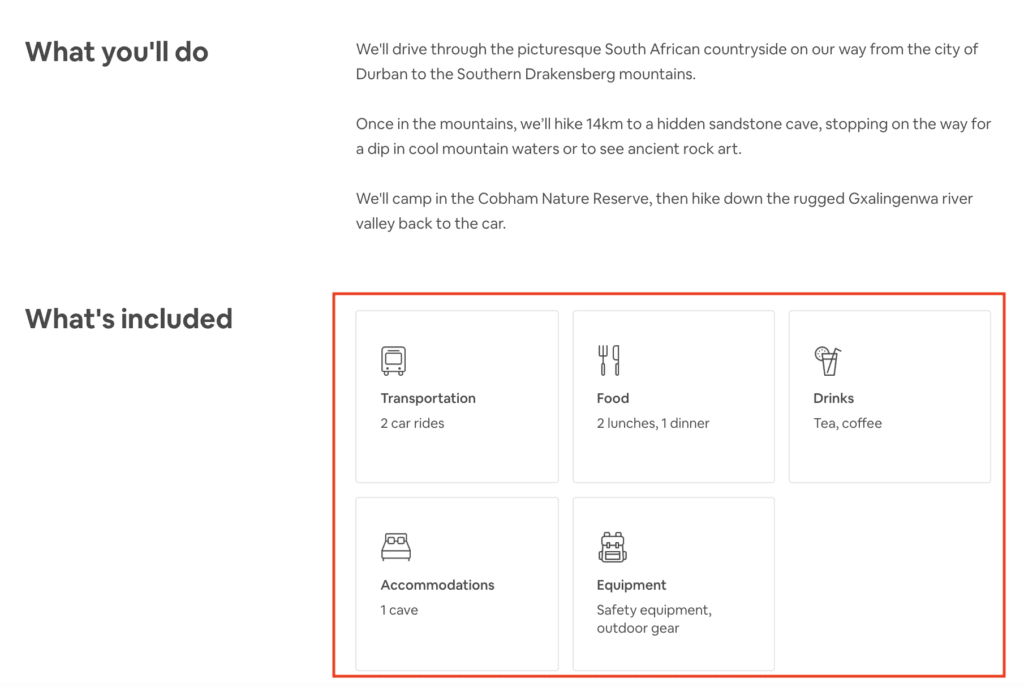Click the '2 car rides' text
Screen dimensions: 1024x687
(x=412, y=423)
